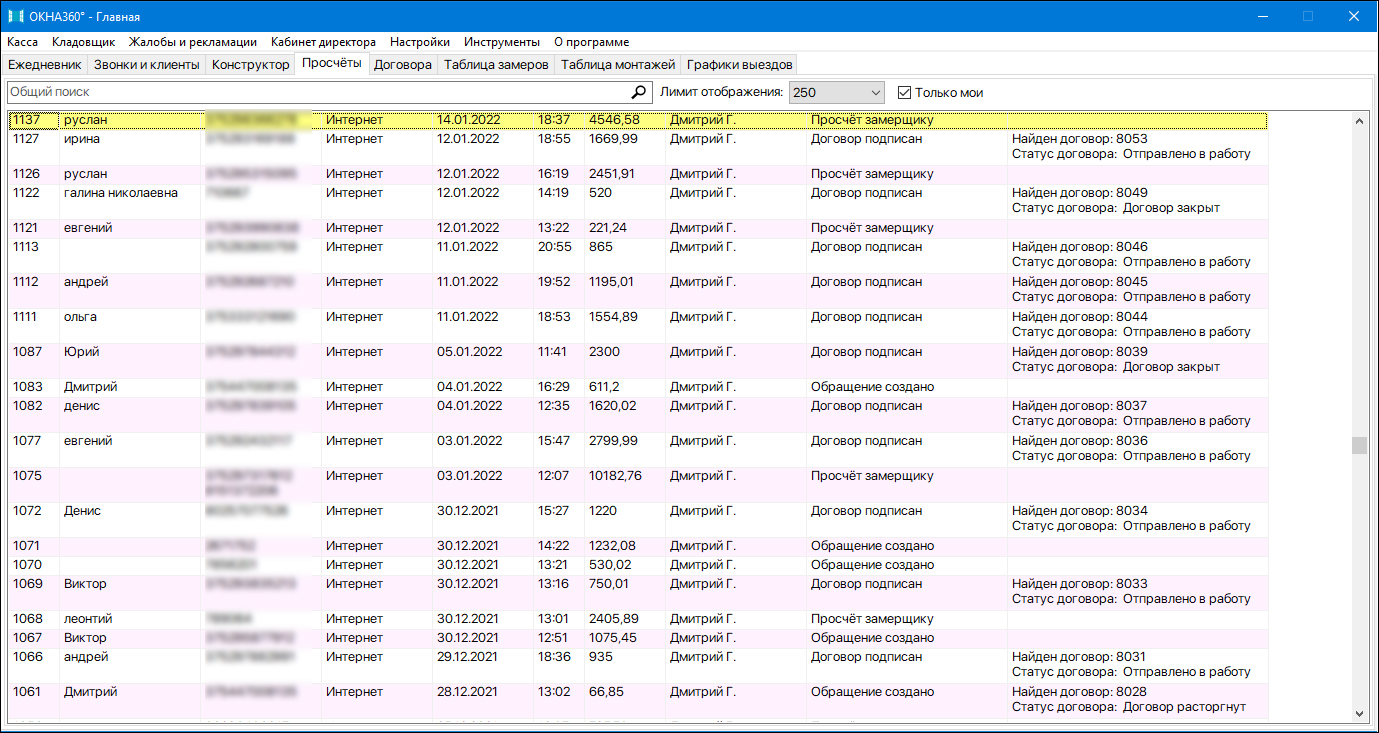Open the Таблица монтажей tab
This screenshot has width=1379, height=733.
[x=618, y=65]
